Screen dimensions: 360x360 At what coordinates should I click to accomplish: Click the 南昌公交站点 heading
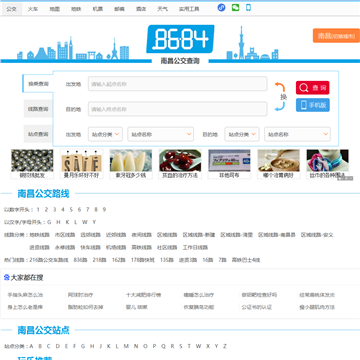(x=43, y=330)
